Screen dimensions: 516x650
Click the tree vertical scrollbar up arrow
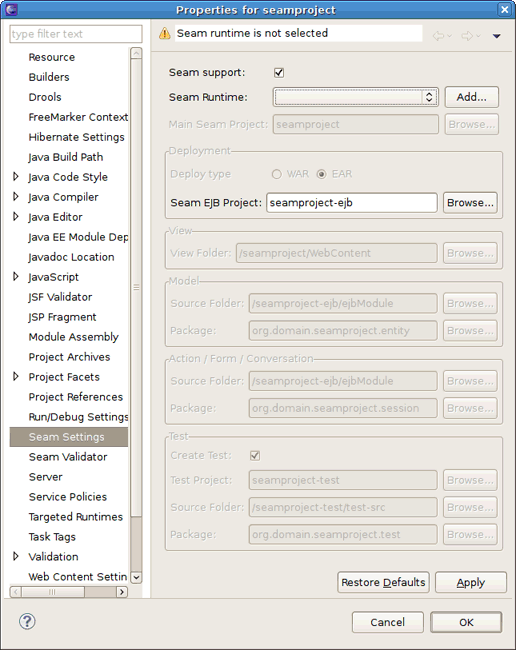tap(136, 53)
